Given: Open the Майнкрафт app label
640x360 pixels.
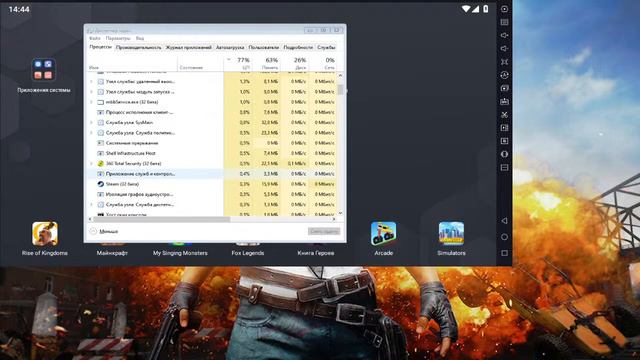Looking at the screenshot, I should [x=112, y=253].
